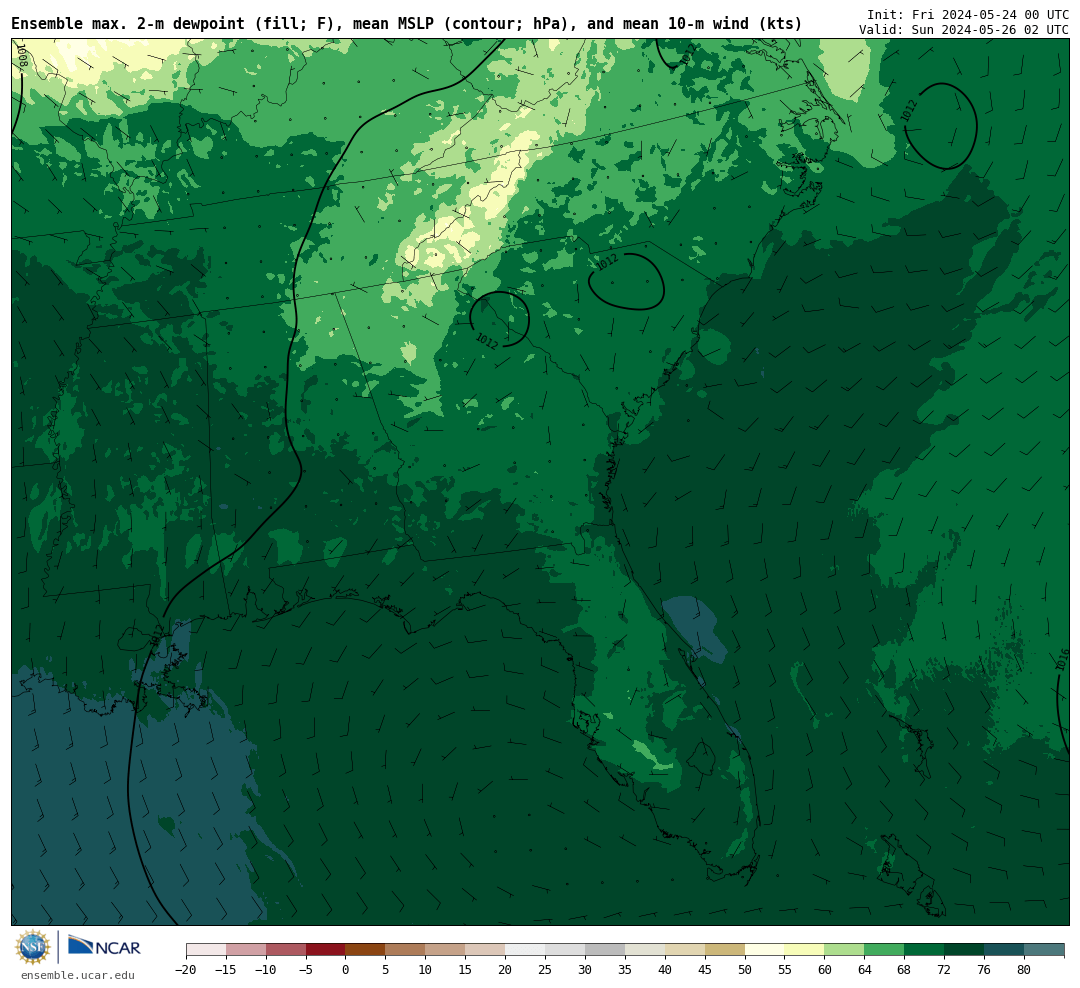The image size is (1080, 988).
Task: Click the light green swatch between 60 and 64
Action: point(845,950)
